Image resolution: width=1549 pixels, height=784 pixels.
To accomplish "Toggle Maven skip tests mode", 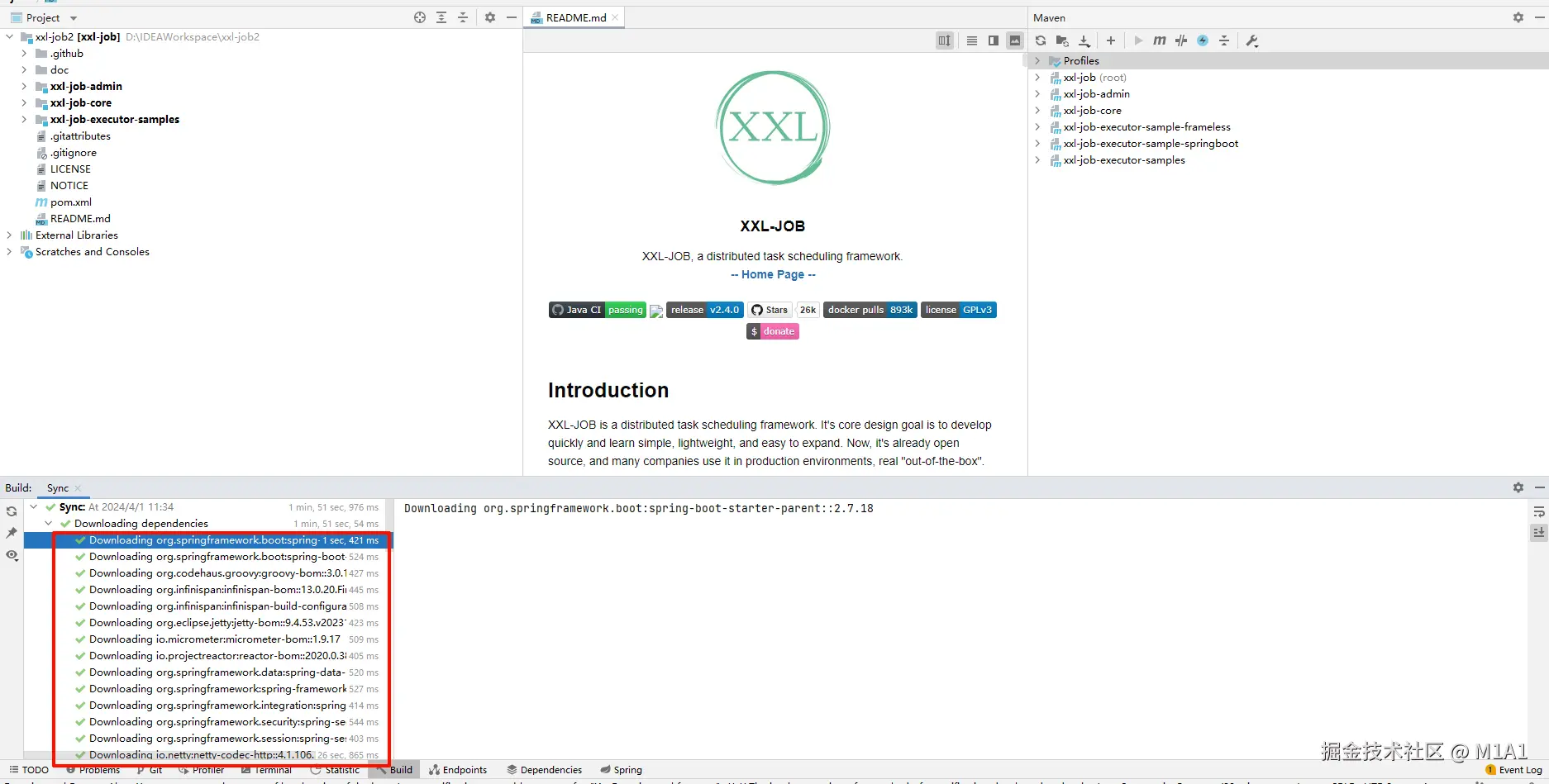I will click(x=1203, y=40).
